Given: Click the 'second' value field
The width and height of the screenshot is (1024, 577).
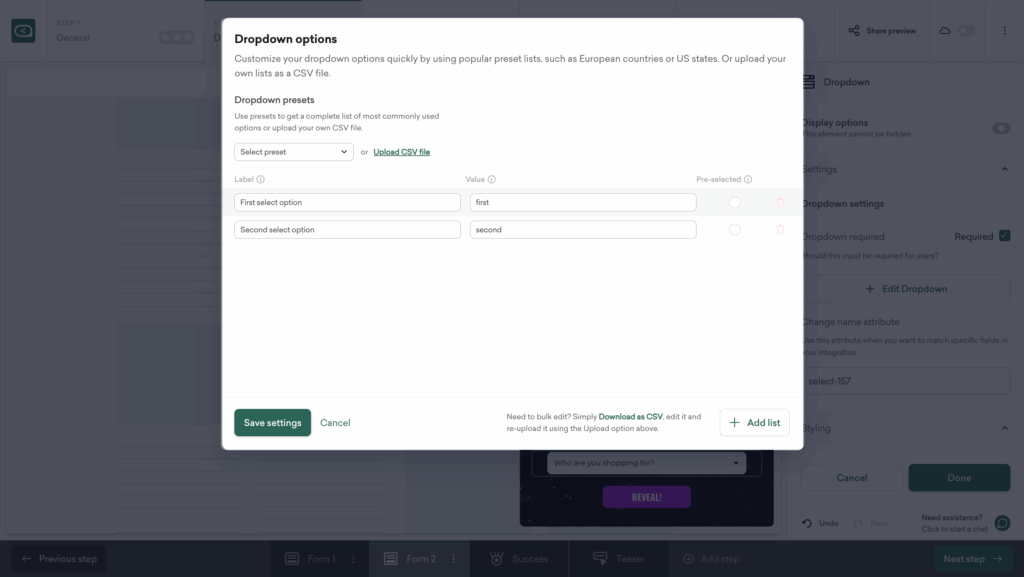Looking at the screenshot, I should (x=583, y=230).
